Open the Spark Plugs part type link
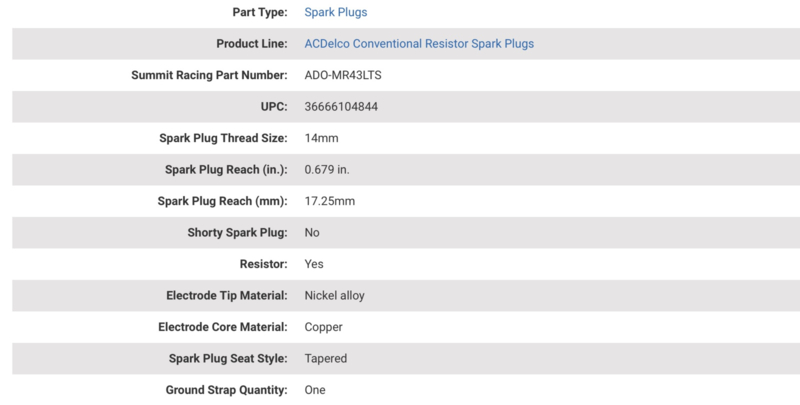The height and width of the screenshot is (405, 800). [x=336, y=12]
